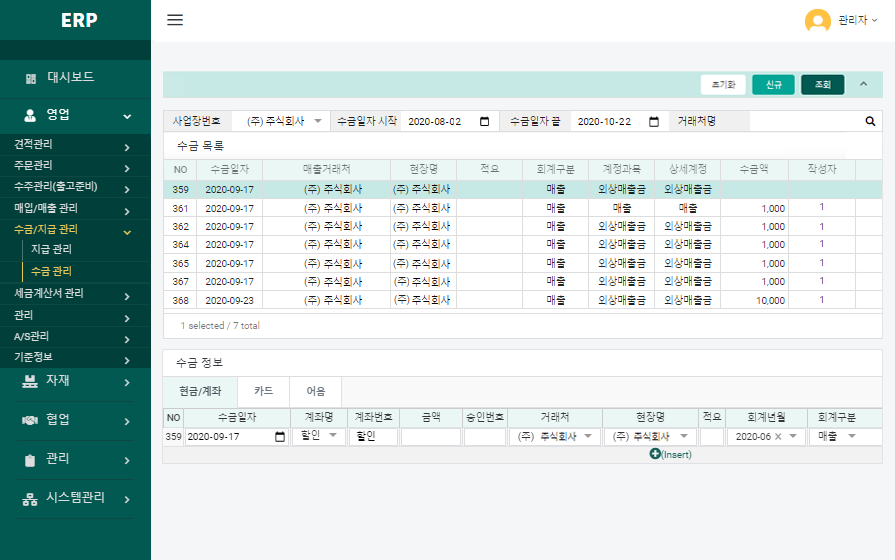Click the ERP logo
895x560 pixels.
click(x=79, y=21)
